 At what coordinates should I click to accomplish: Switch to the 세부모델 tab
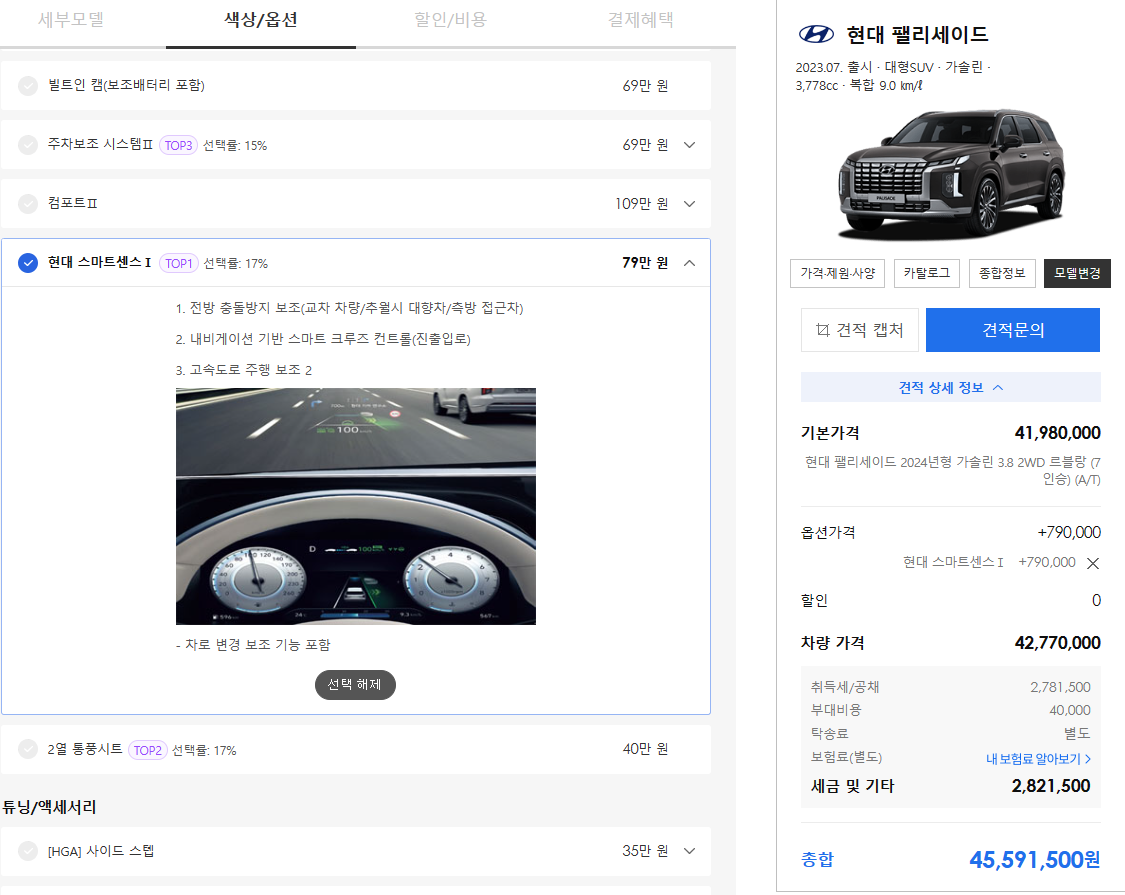pos(71,22)
